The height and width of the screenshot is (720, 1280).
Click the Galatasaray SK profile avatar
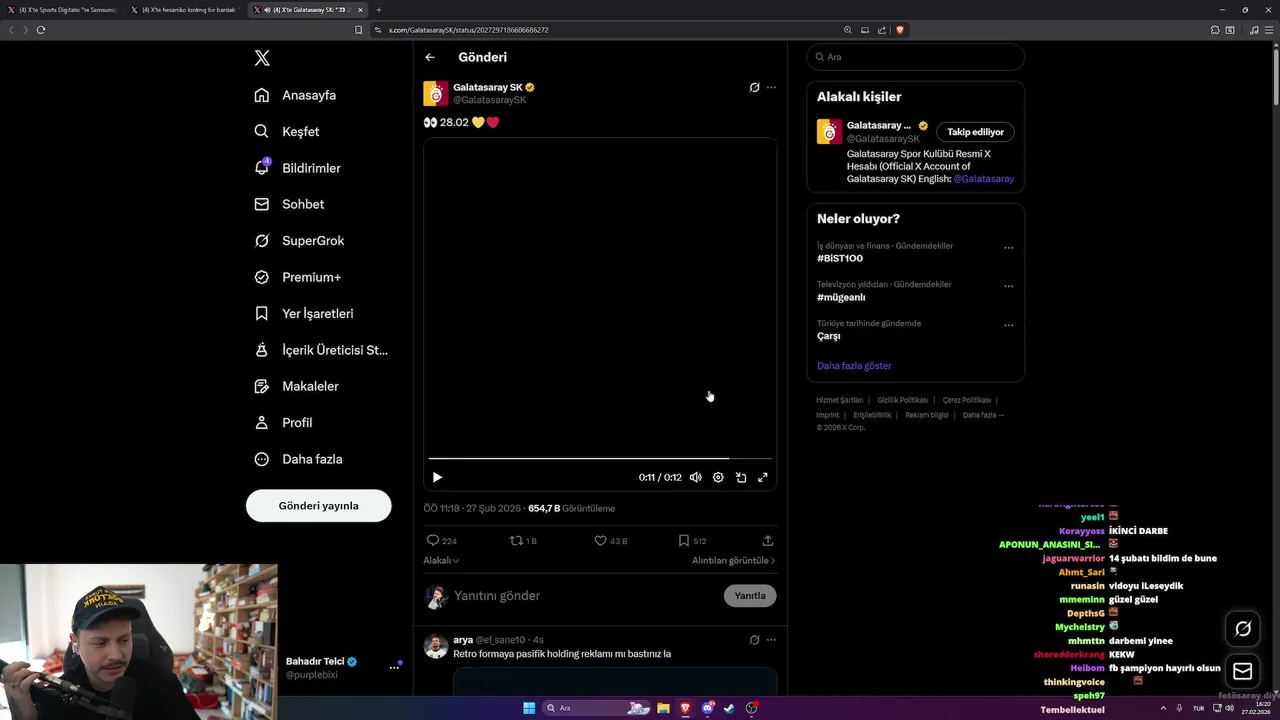[436, 94]
